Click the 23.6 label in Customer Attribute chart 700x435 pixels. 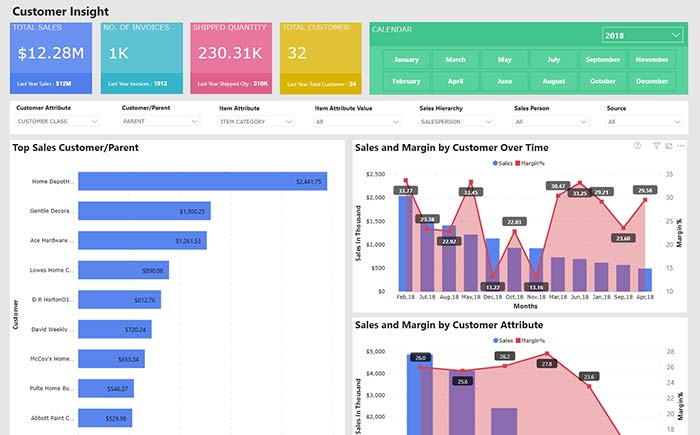(589, 376)
